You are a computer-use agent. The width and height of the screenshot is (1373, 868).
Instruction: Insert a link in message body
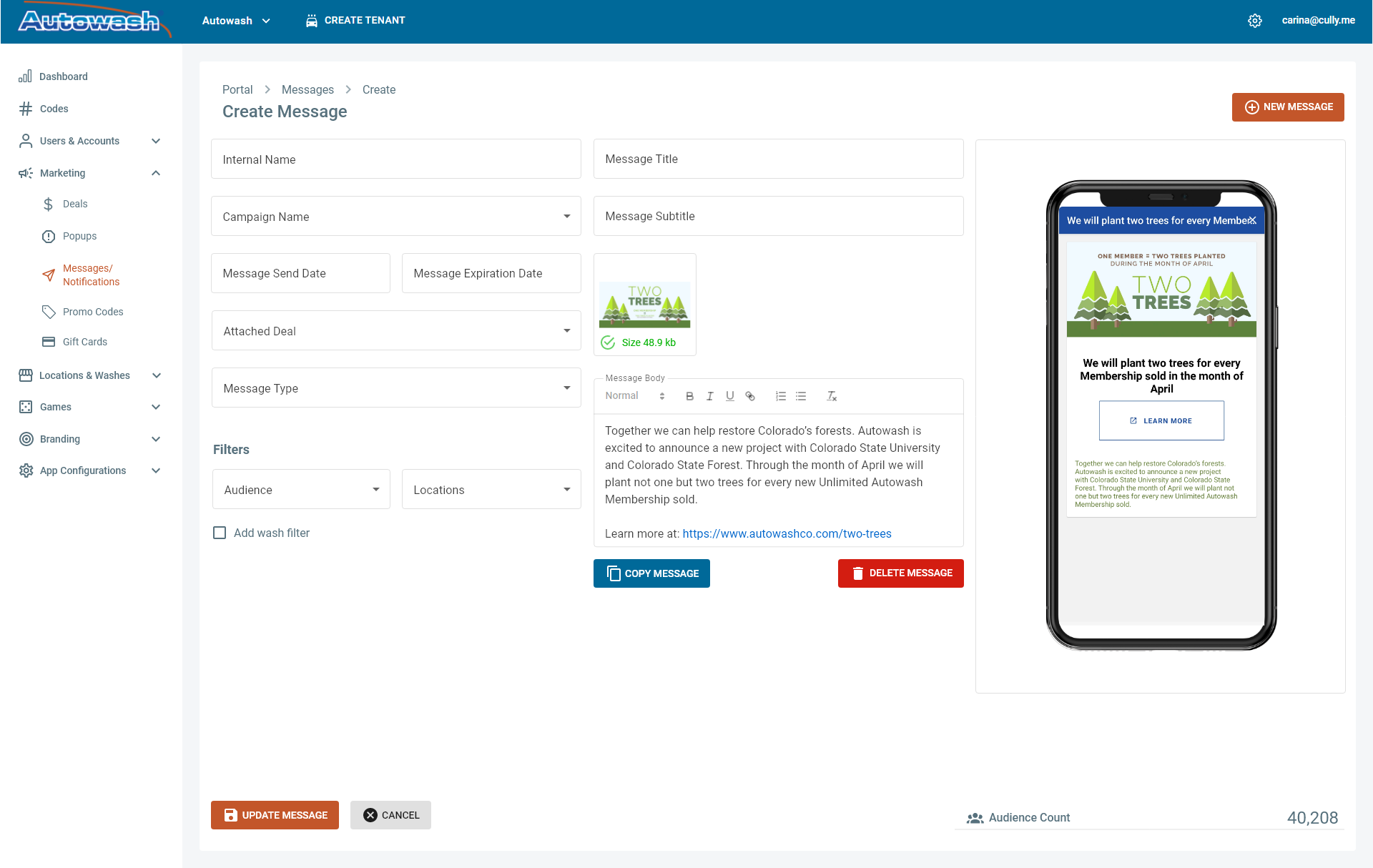pos(750,396)
